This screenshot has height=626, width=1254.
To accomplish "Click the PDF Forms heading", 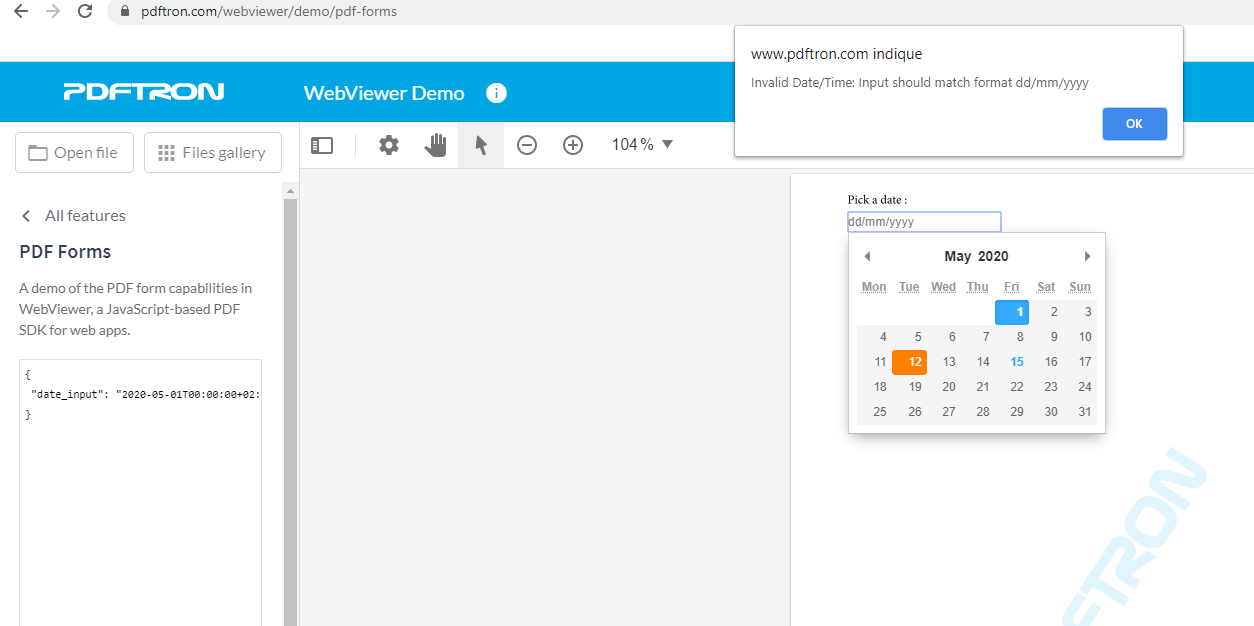I will pos(65,252).
